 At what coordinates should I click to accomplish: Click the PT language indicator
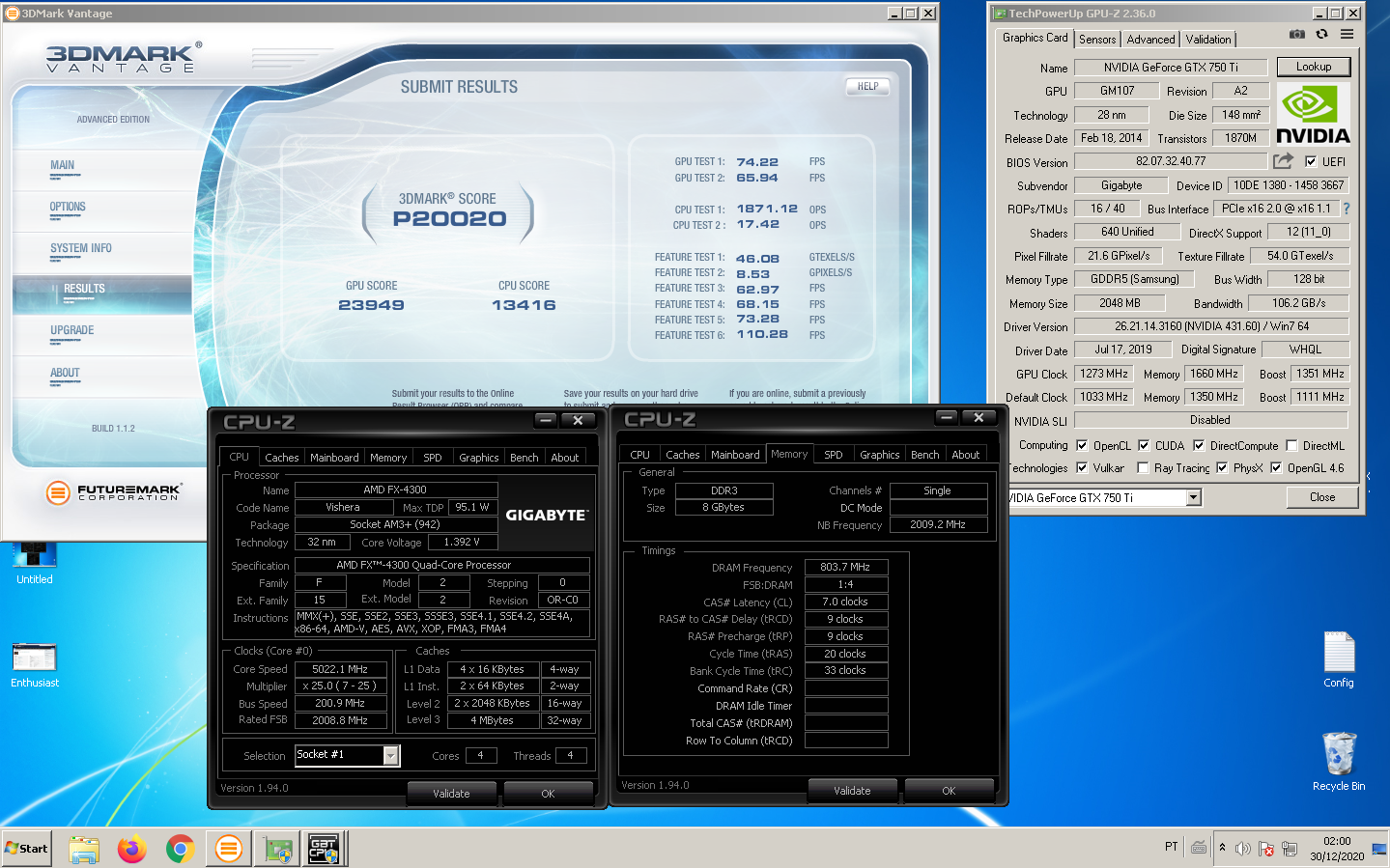tap(1172, 847)
